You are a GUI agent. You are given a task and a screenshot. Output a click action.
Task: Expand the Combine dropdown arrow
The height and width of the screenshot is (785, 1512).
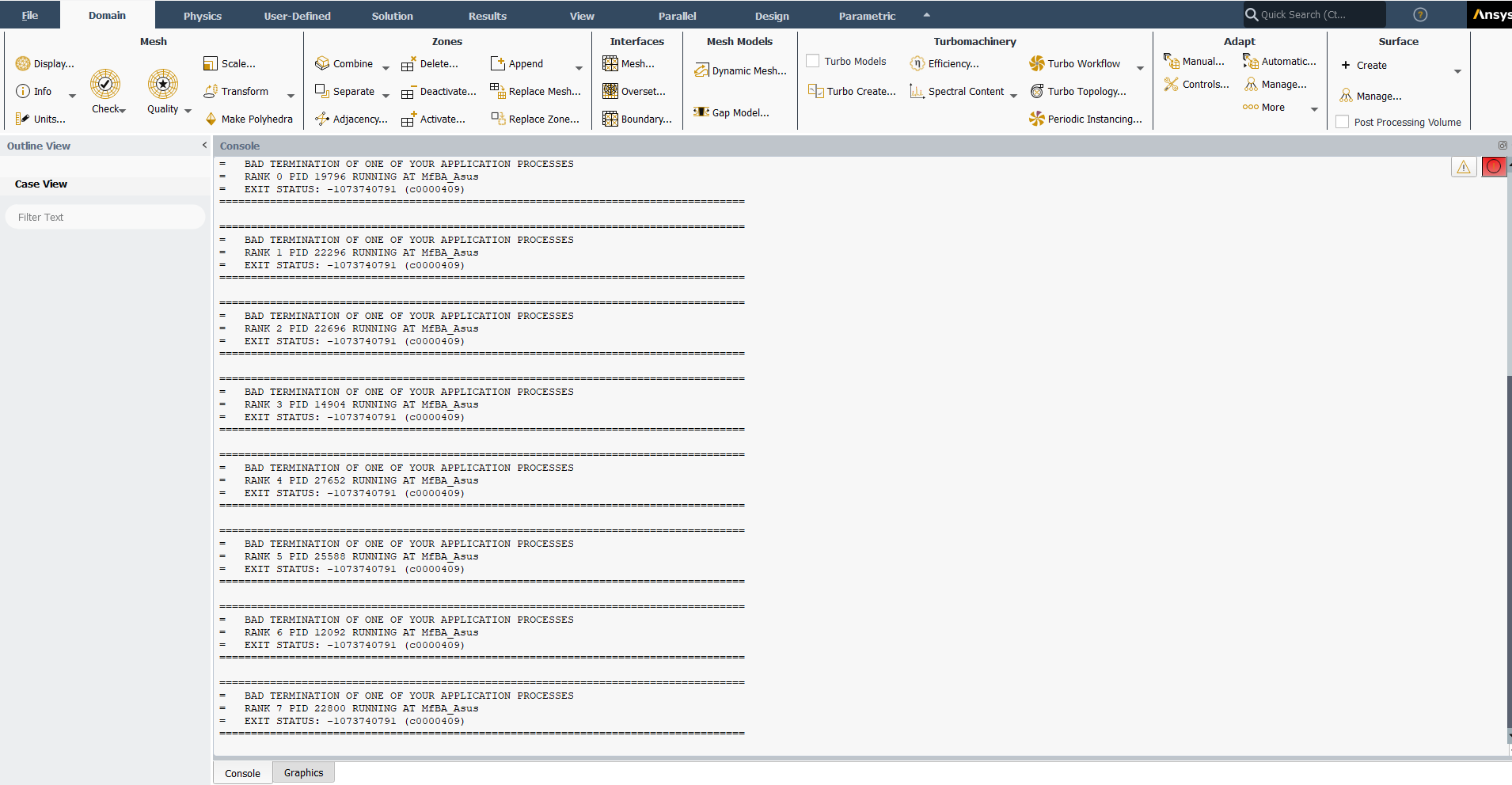click(x=386, y=68)
